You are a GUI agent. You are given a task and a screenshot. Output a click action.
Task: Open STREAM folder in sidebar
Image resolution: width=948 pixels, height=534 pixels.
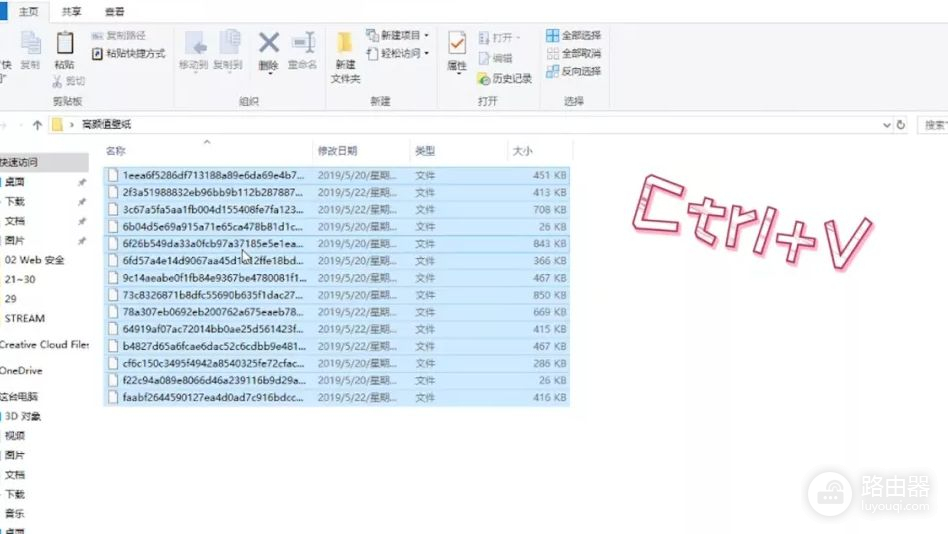[25, 318]
